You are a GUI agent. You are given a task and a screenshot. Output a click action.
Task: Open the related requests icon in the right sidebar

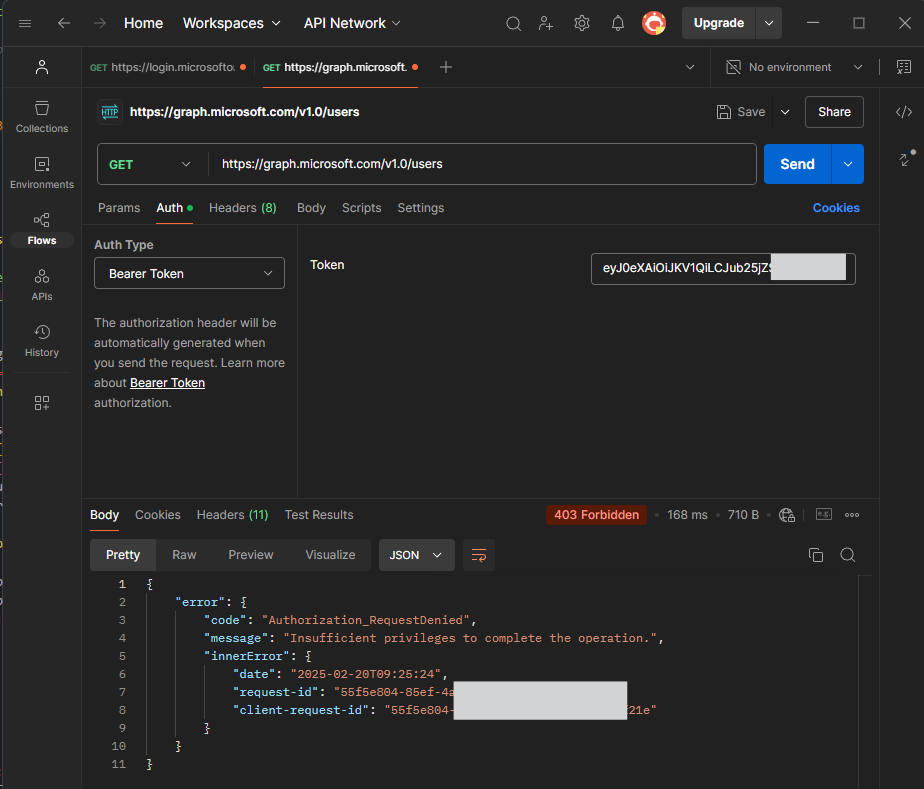click(x=906, y=158)
